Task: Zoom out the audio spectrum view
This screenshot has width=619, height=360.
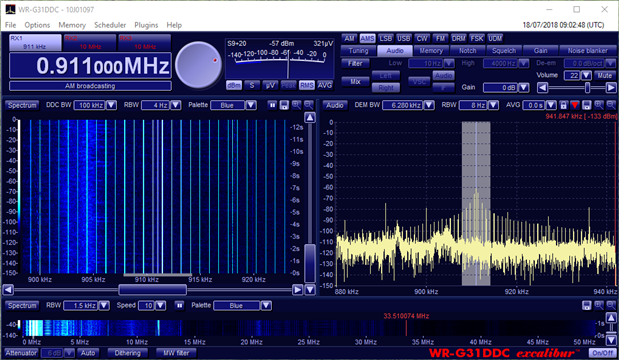Action: pyautogui.click(x=611, y=105)
